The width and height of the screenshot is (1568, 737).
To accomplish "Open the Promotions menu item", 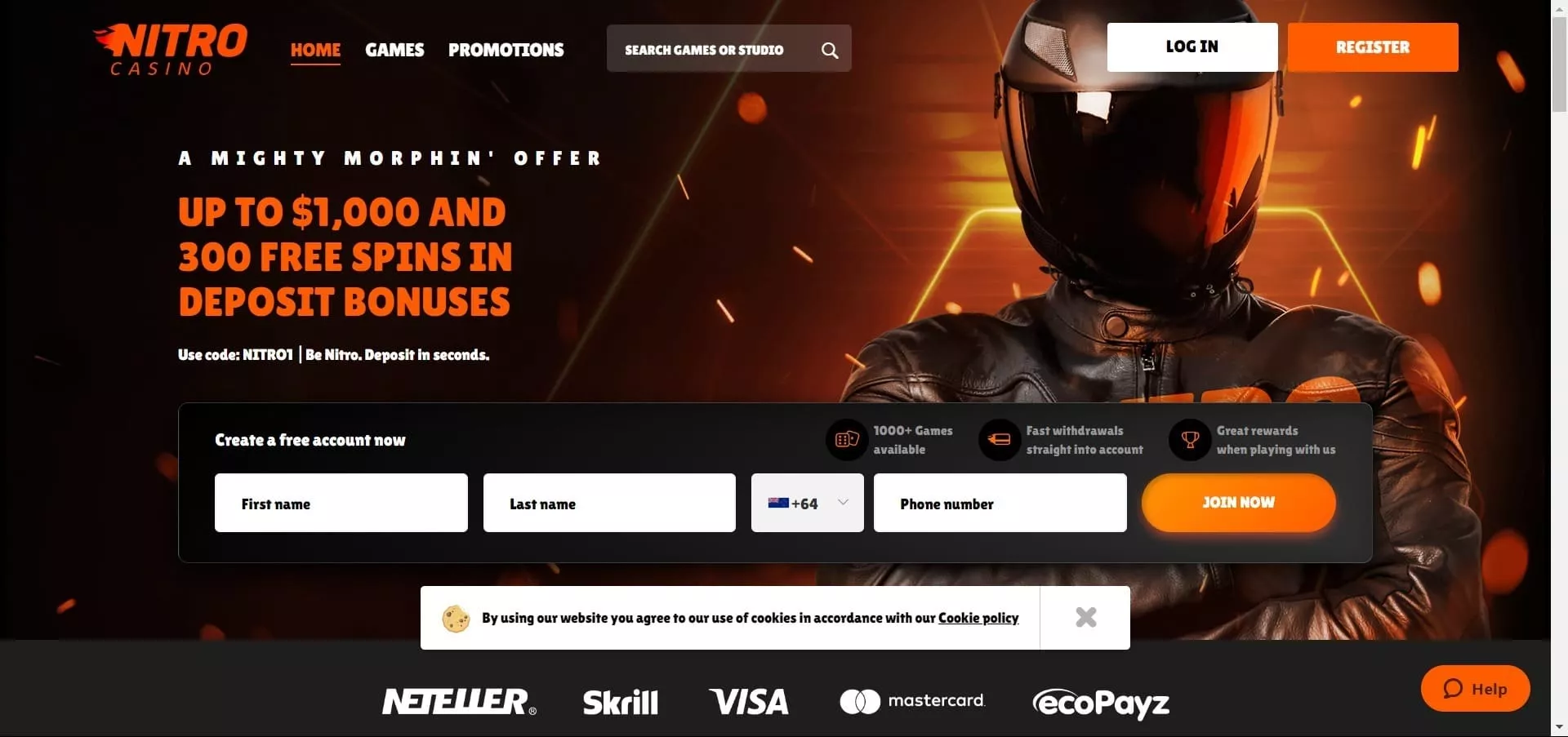I will 506,50.
